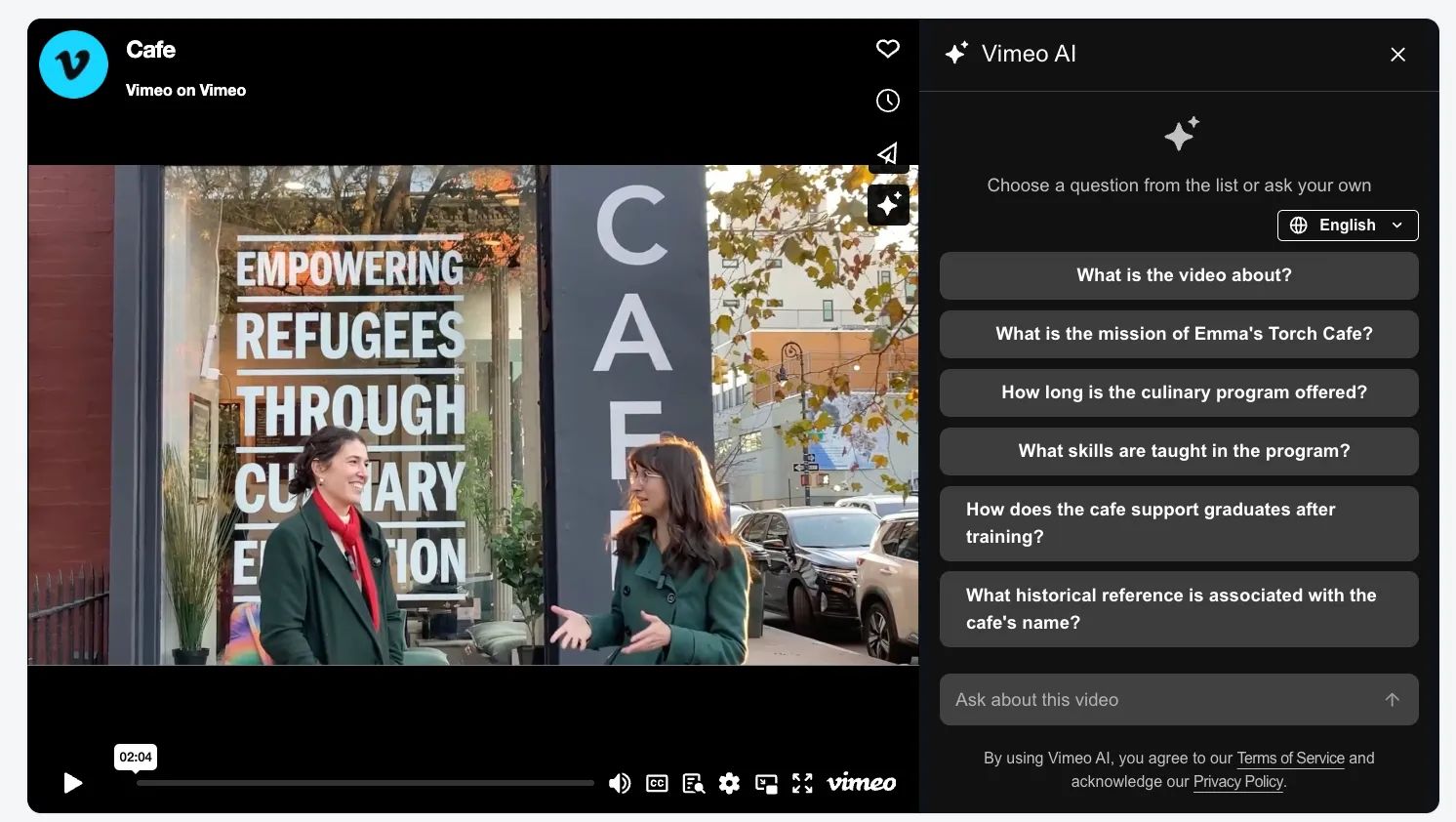Open the transcript search icon

click(x=694, y=783)
